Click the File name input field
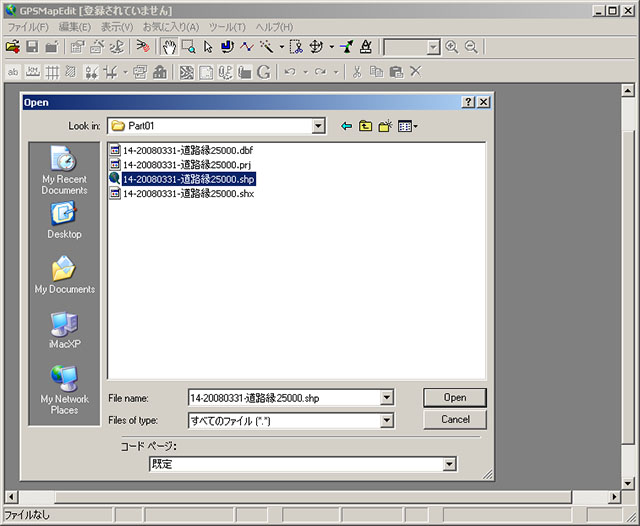640x526 pixels. pos(283,398)
